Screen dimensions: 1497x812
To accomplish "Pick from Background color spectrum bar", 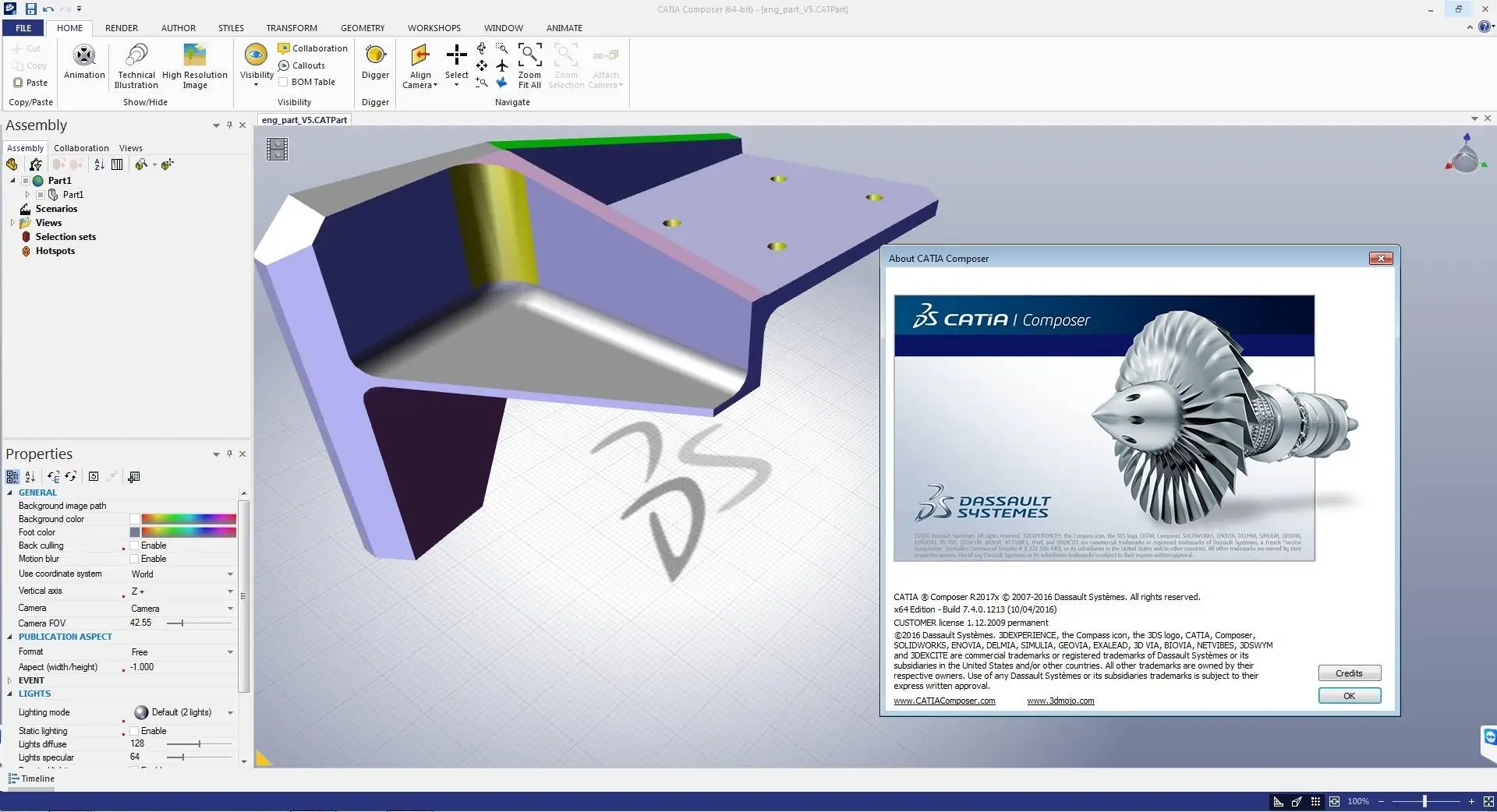I will (189, 519).
